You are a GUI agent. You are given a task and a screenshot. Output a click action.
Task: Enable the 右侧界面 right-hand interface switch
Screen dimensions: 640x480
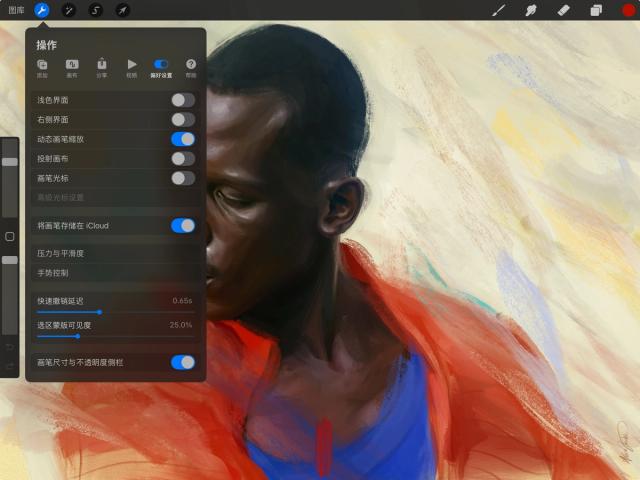tap(183, 120)
